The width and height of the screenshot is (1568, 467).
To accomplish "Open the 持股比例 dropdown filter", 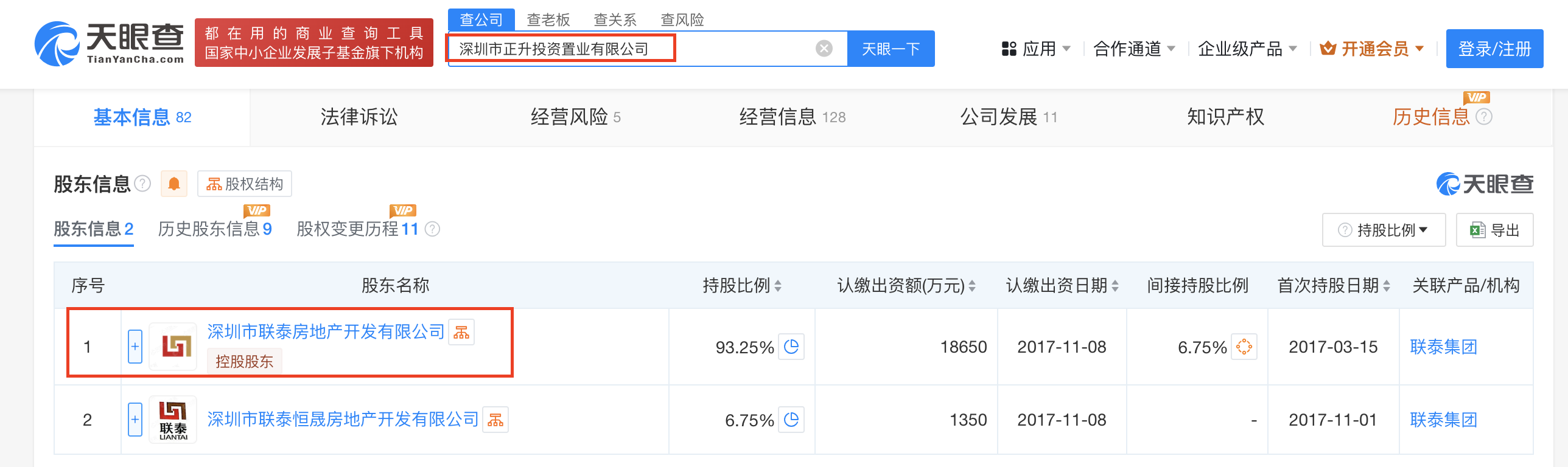I will 1384,230.
